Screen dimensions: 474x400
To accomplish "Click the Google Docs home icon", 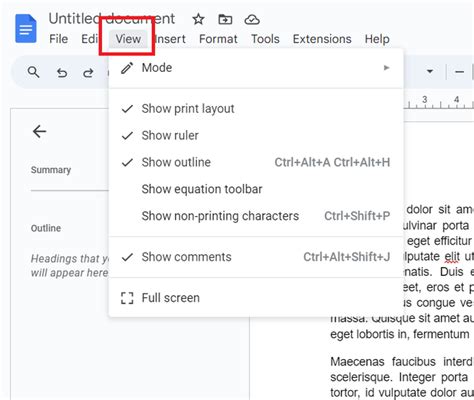I will coord(26,29).
